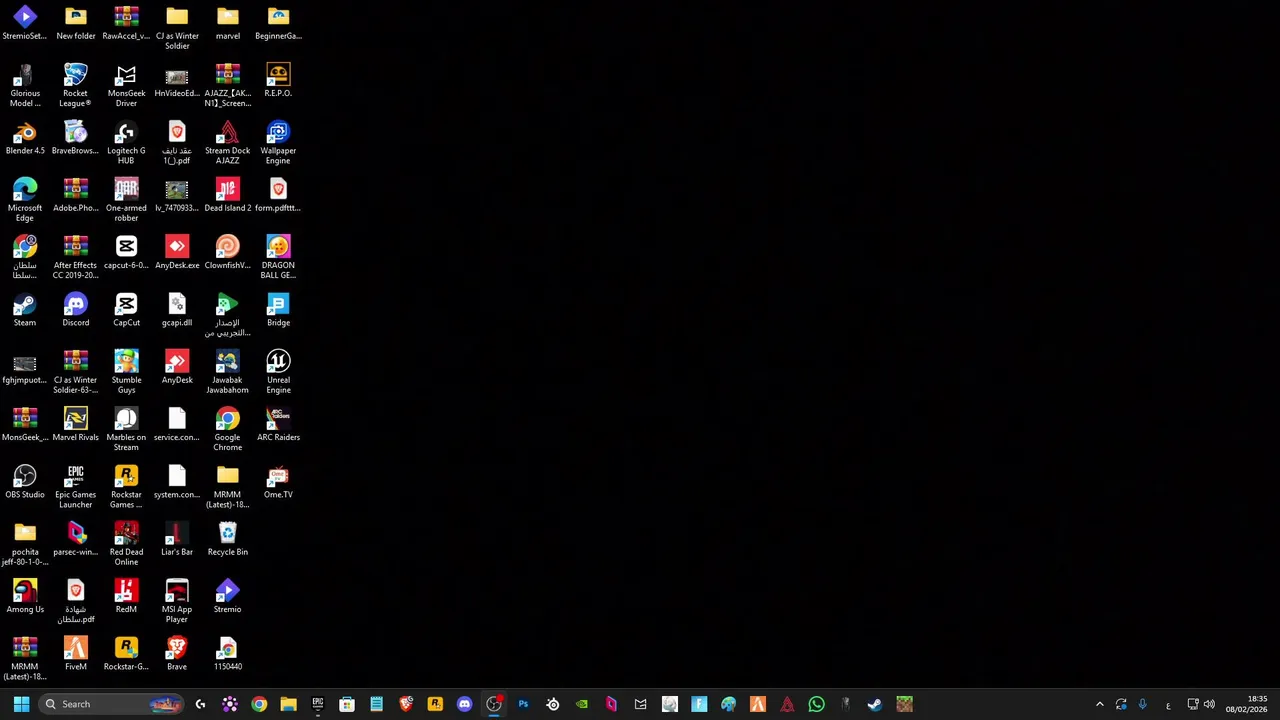Viewport: 1280px width, 720px height.
Task: Open Photoshop from the taskbar
Action: [523, 704]
